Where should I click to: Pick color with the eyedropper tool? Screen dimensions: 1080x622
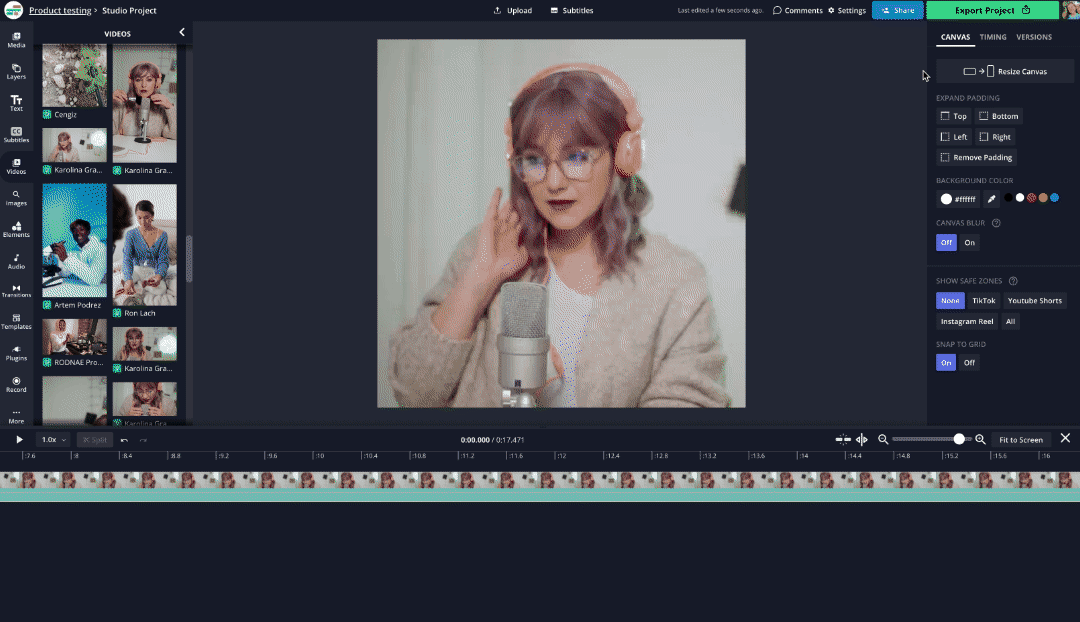click(x=991, y=199)
